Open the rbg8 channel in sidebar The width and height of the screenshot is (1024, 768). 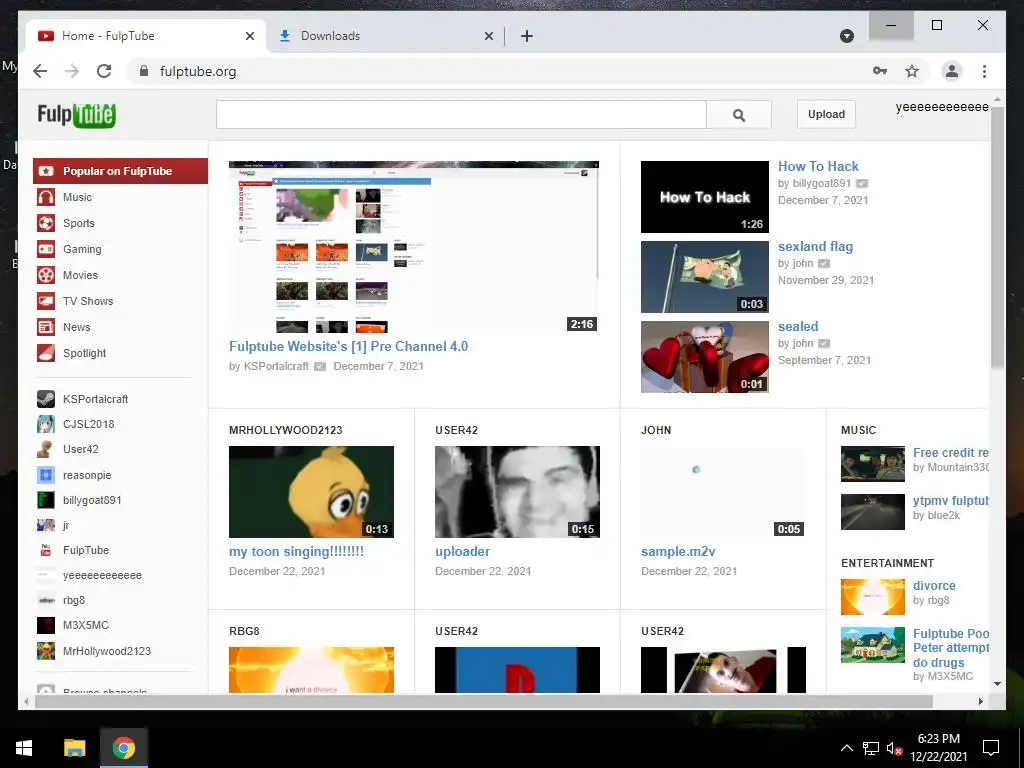74,600
